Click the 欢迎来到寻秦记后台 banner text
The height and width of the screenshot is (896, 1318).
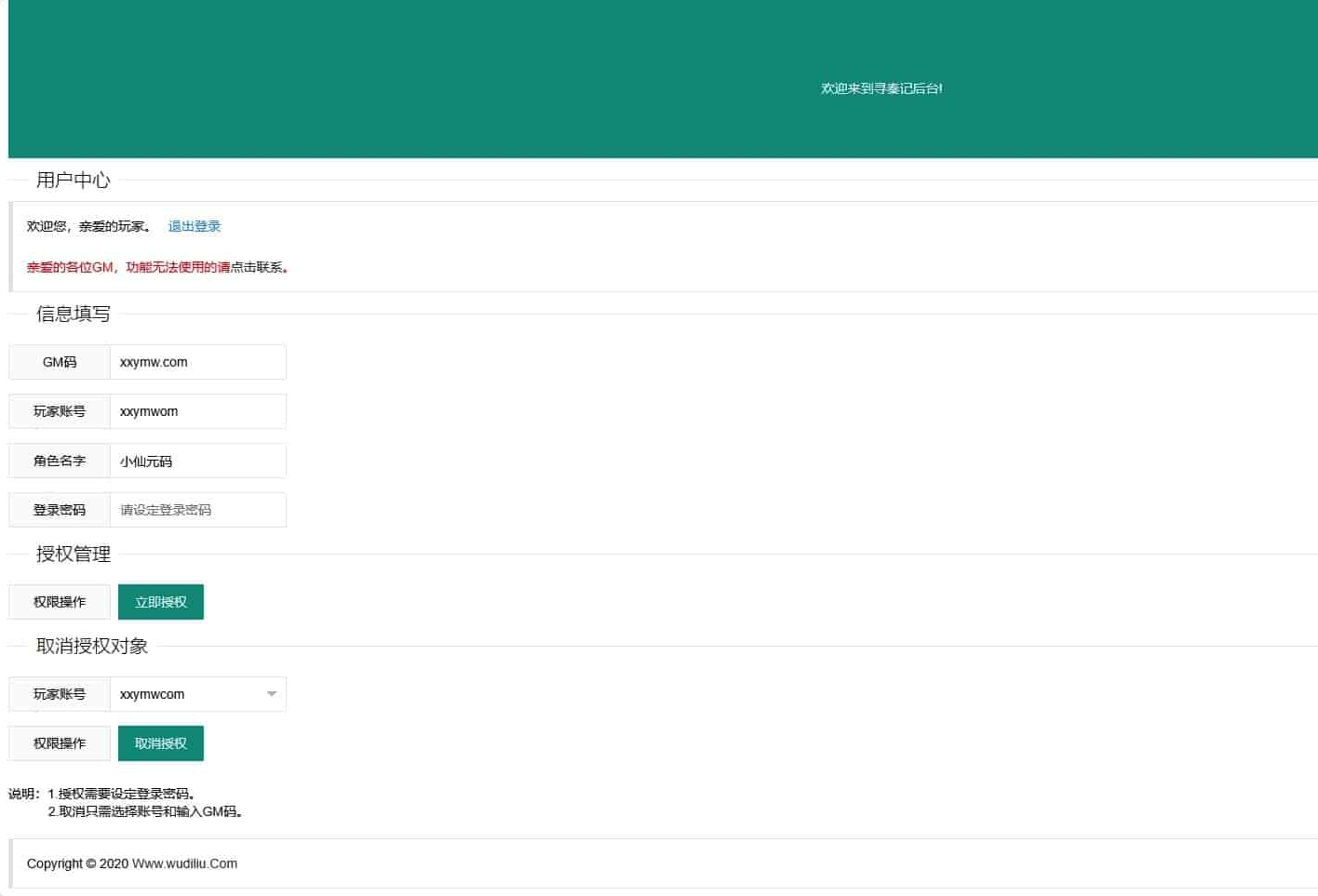tap(881, 88)
